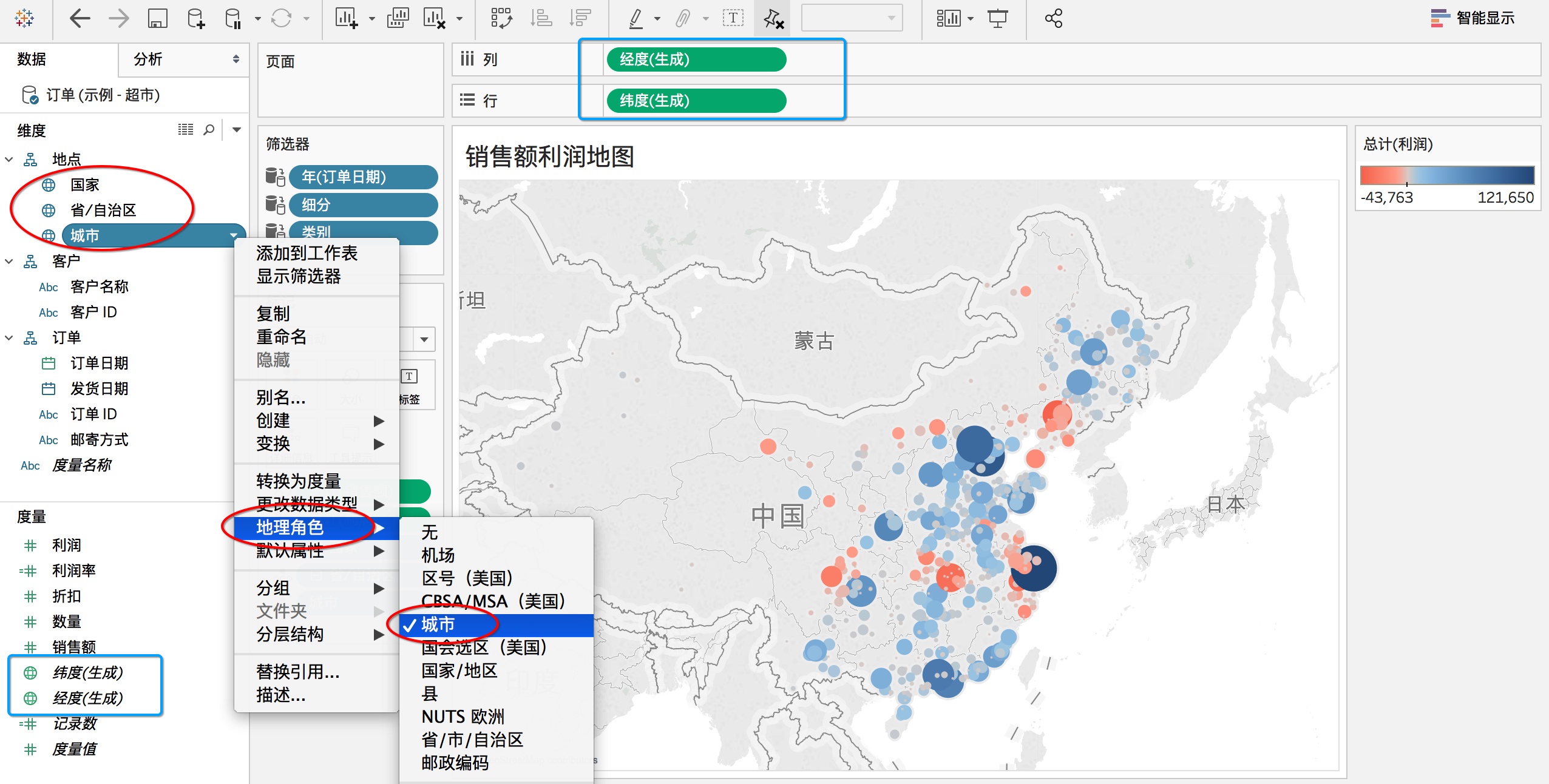Click the large dark blue circle near Shanghai
This screenshot has width=1549, height=784.
(1034, 568)
